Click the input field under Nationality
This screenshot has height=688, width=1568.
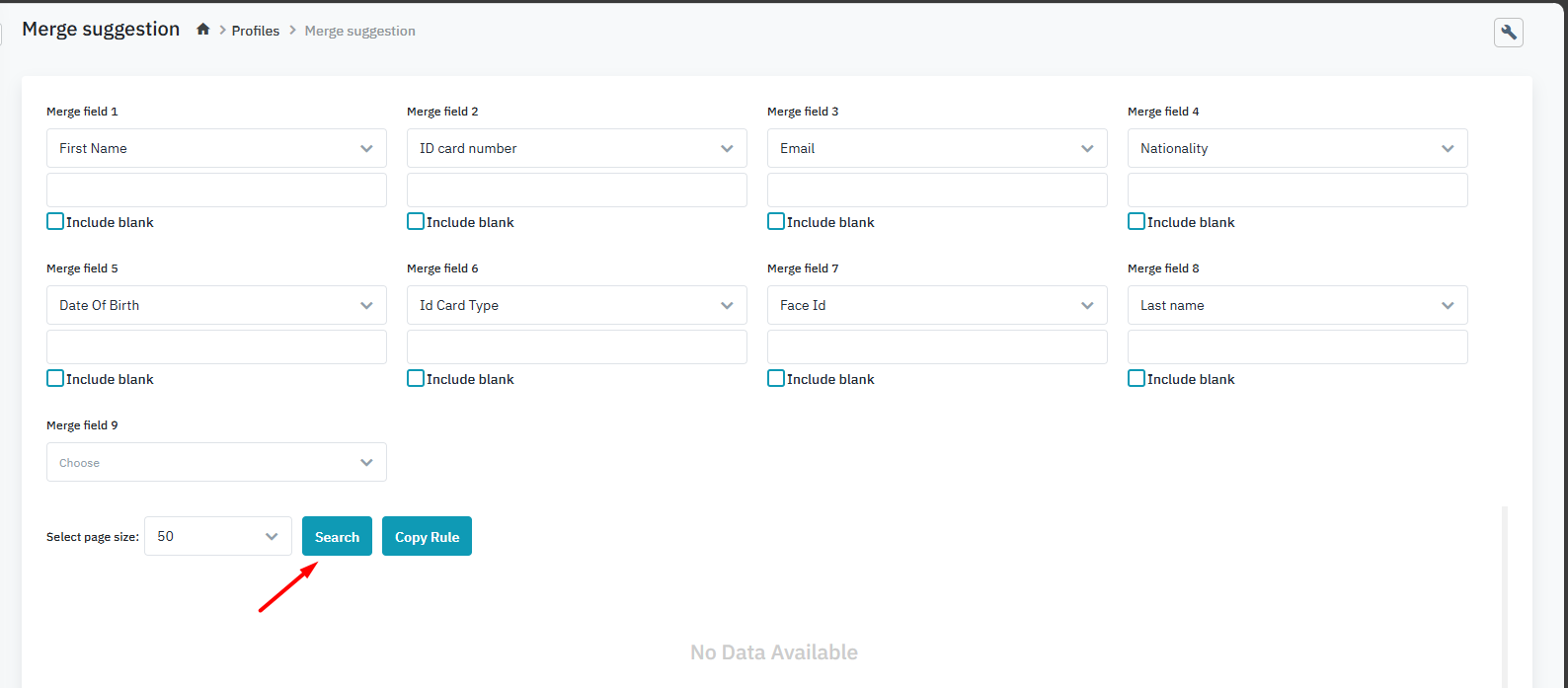click(x=1297, y=191)
